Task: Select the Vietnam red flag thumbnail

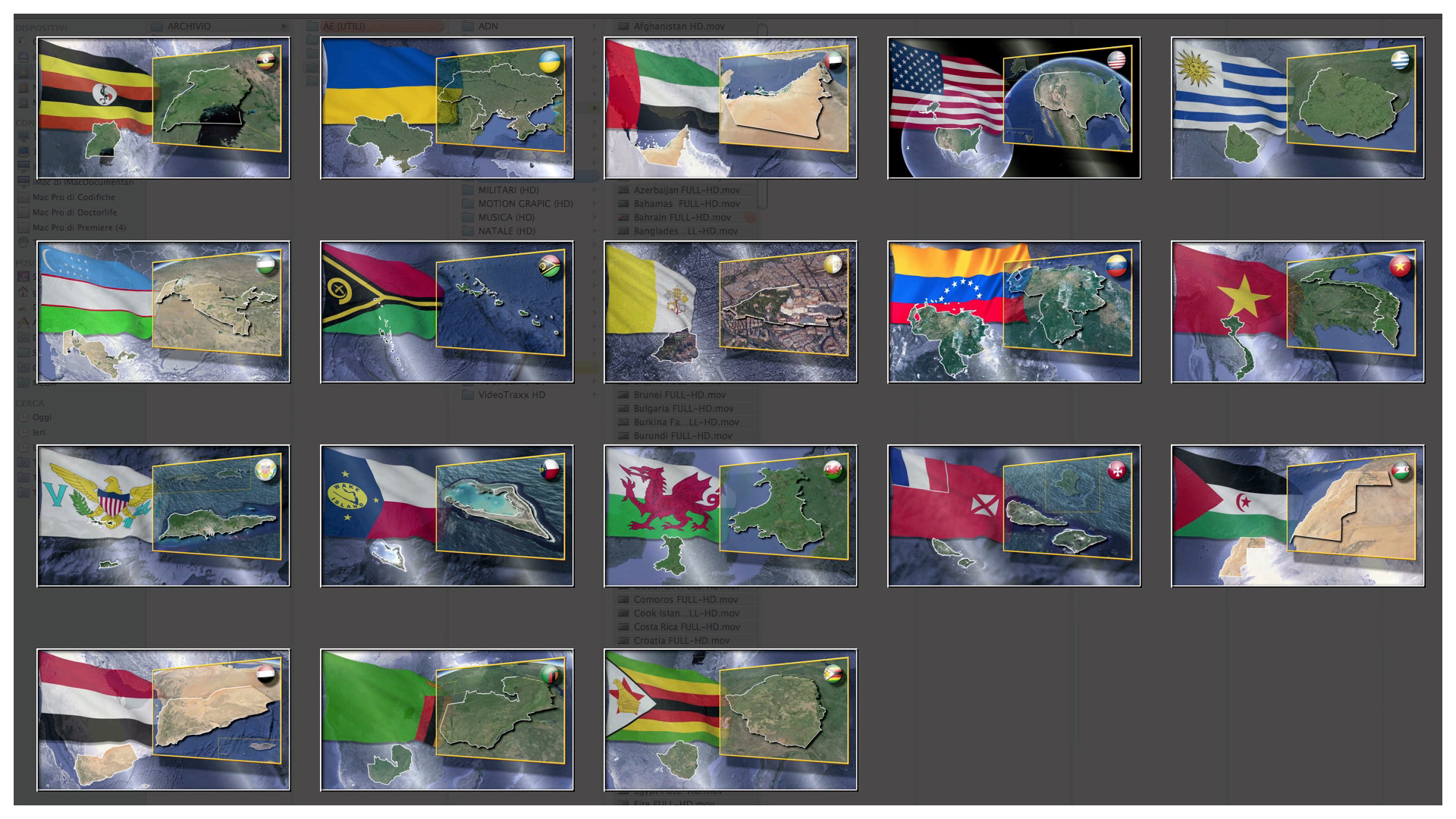Action: 1298,312
